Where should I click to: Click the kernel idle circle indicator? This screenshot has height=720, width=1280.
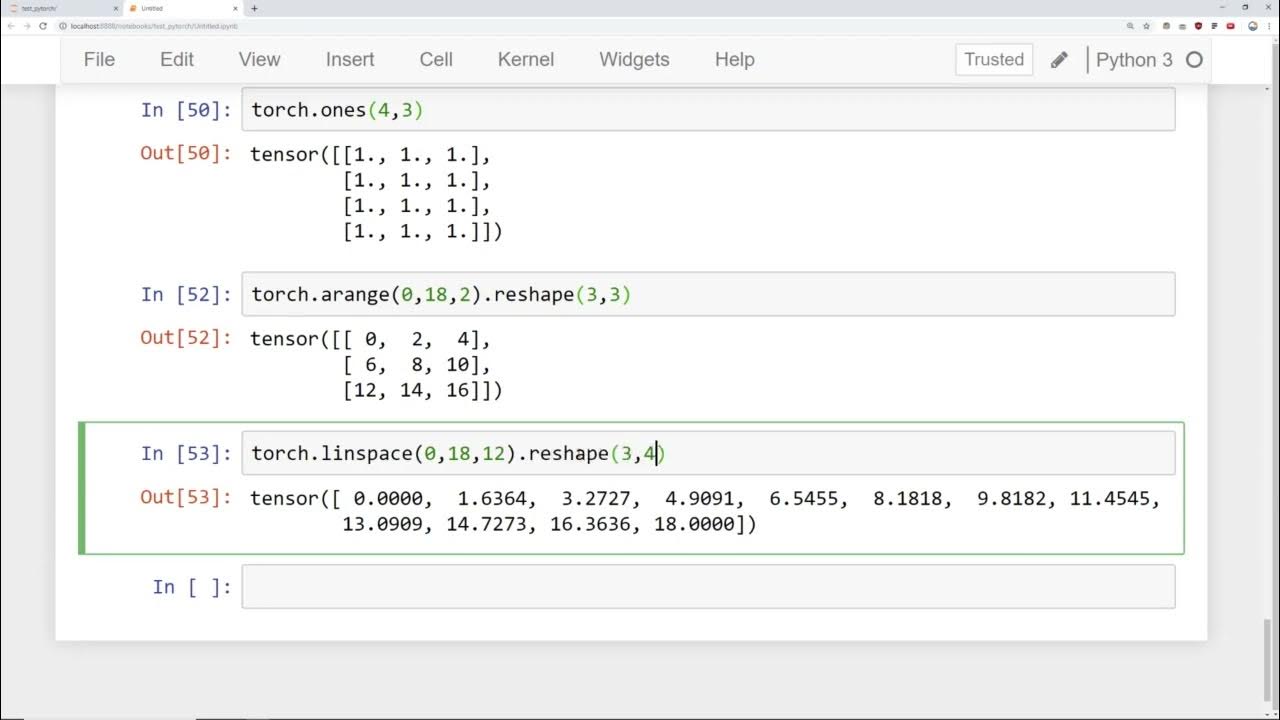[x=1194, y=60]
